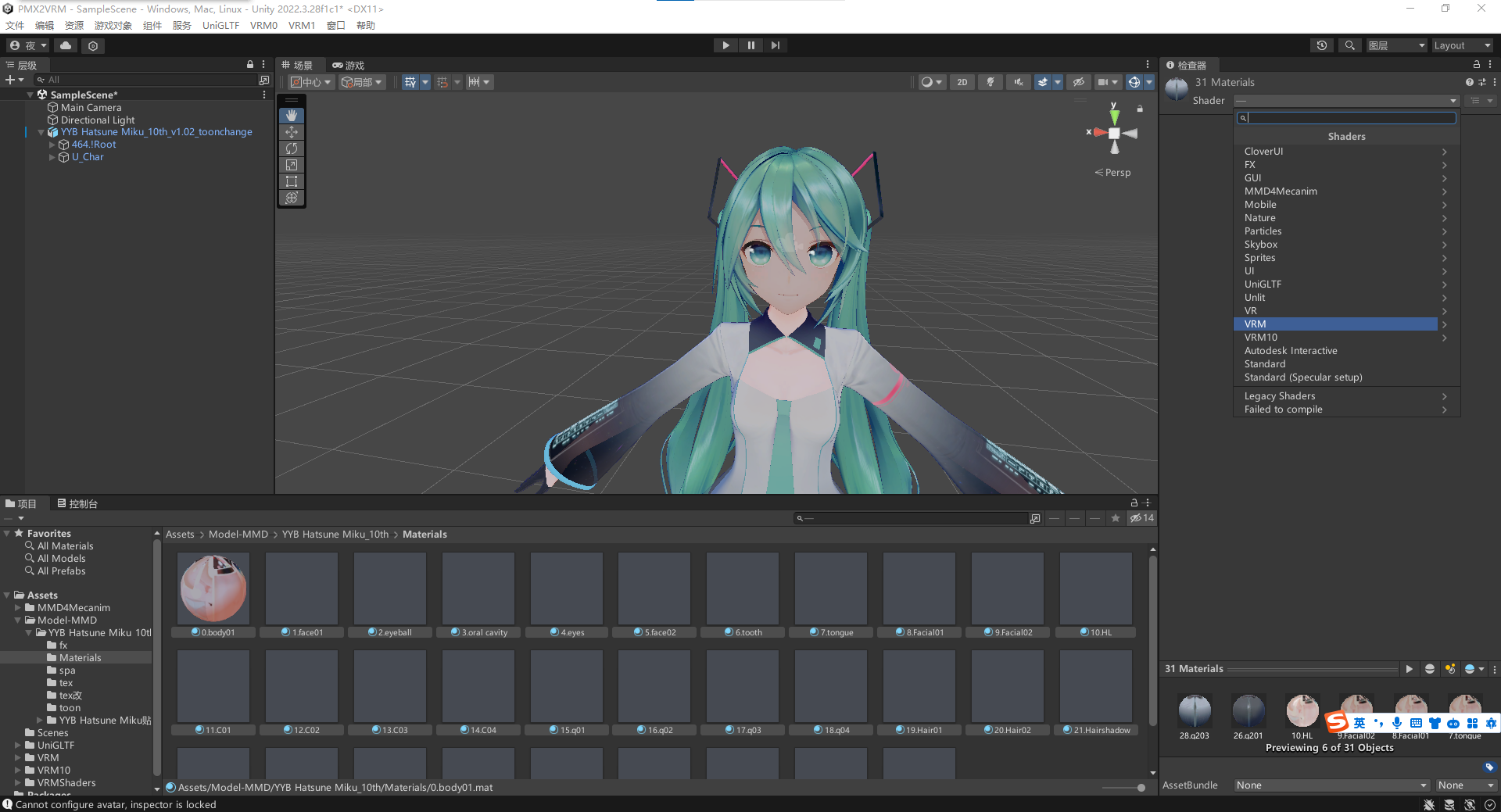
Task: Open the UniGLTF menu
Action: [220, 25]
